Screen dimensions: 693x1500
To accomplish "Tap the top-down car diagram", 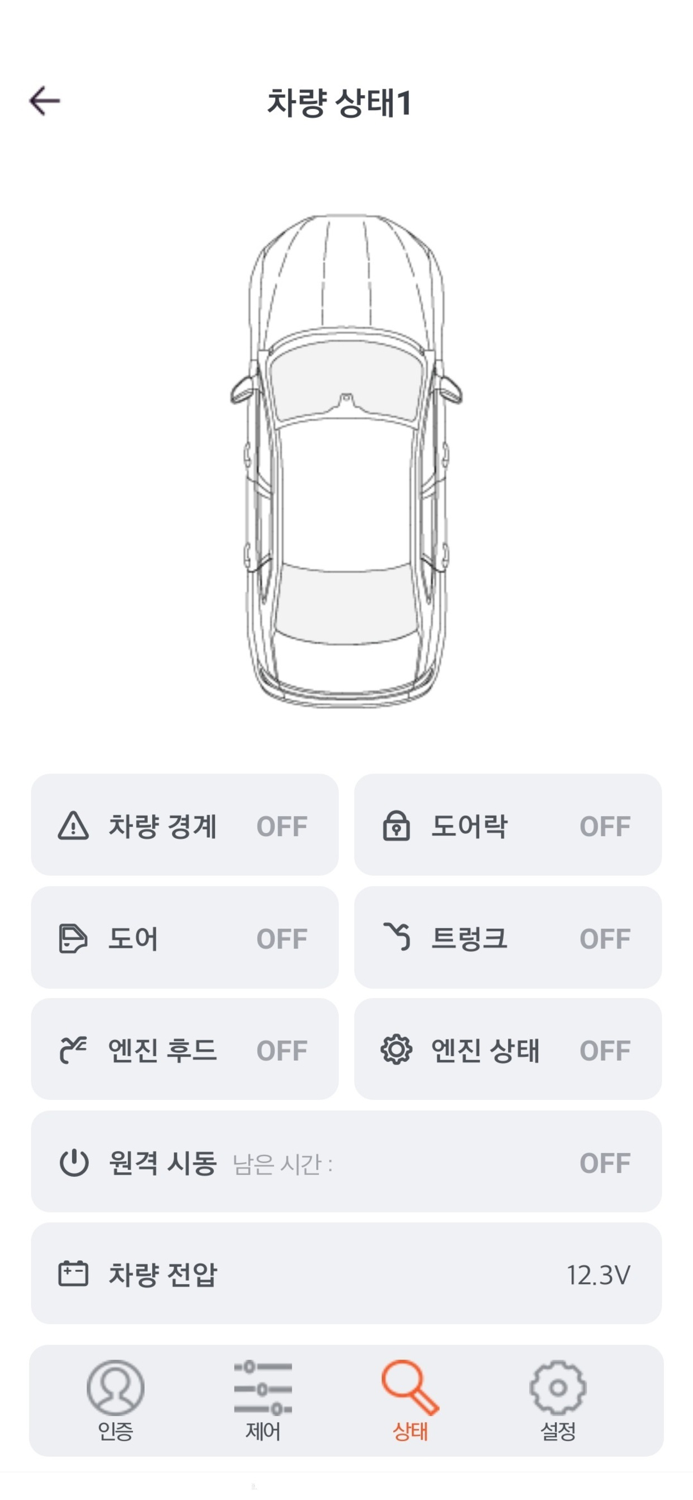I will tap(346, 455).
